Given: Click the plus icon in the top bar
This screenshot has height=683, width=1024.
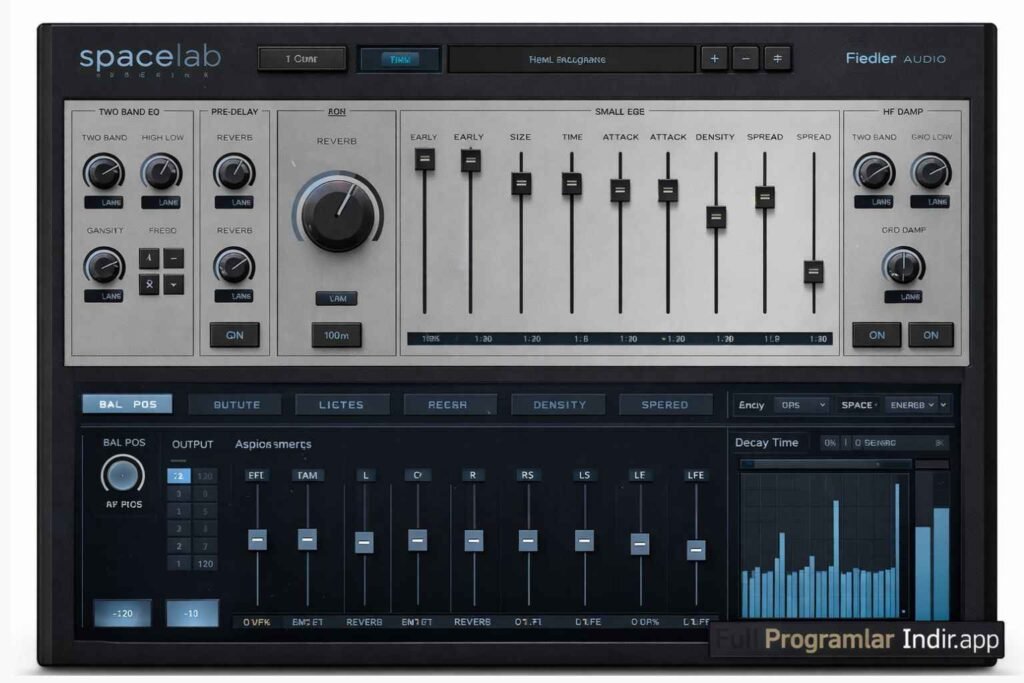Looking at the screenshot, I should coord(714,59).
